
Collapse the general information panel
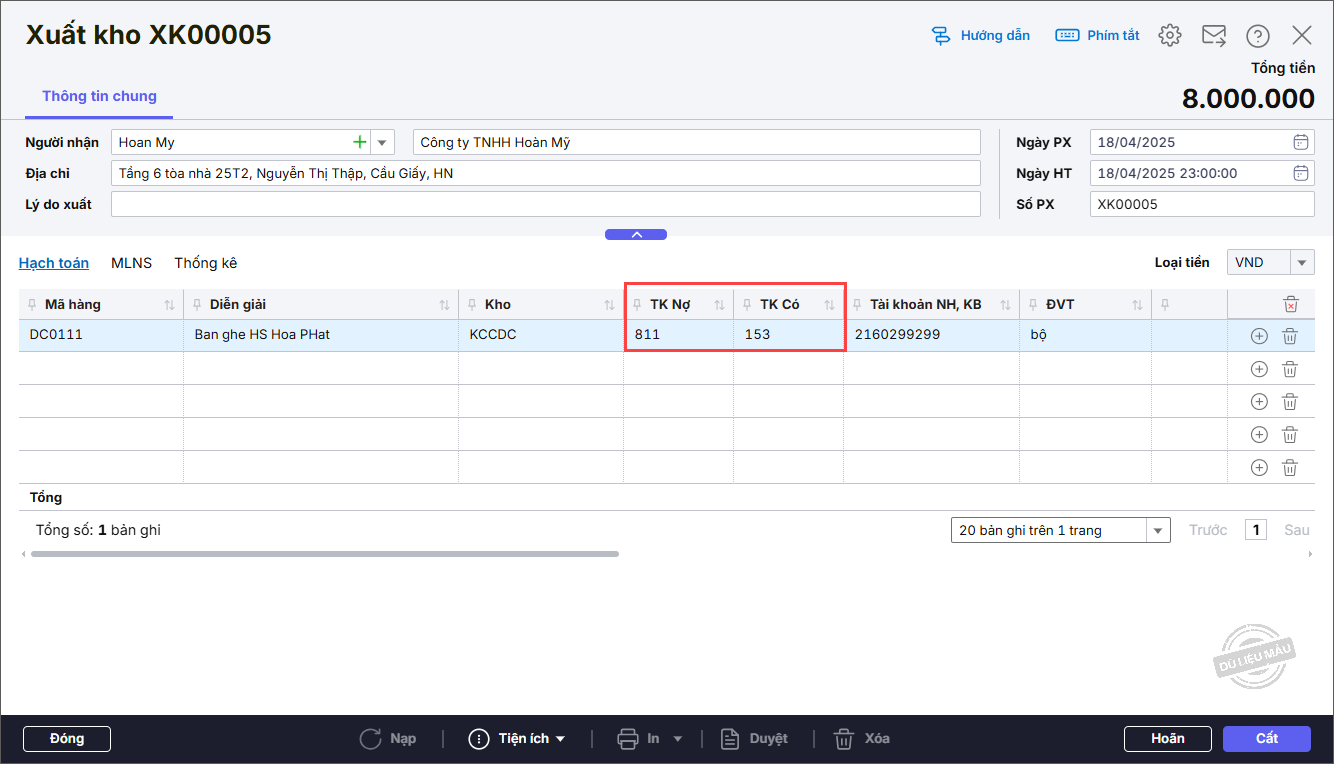(x=635, y=235)
